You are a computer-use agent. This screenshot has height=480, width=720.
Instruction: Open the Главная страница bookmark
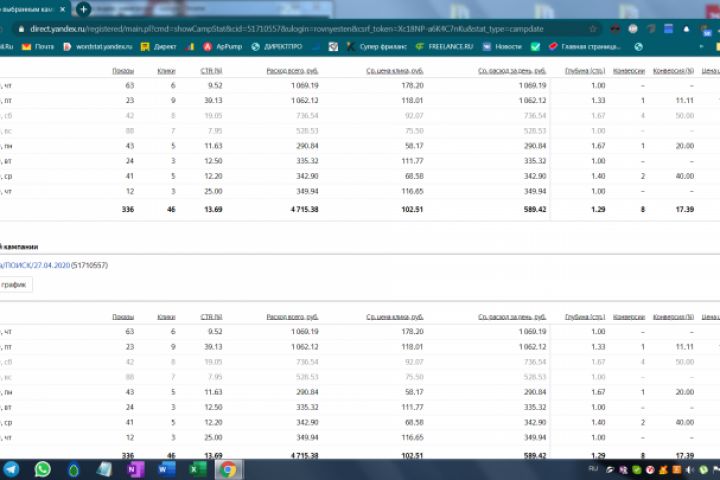coord(585,47)
